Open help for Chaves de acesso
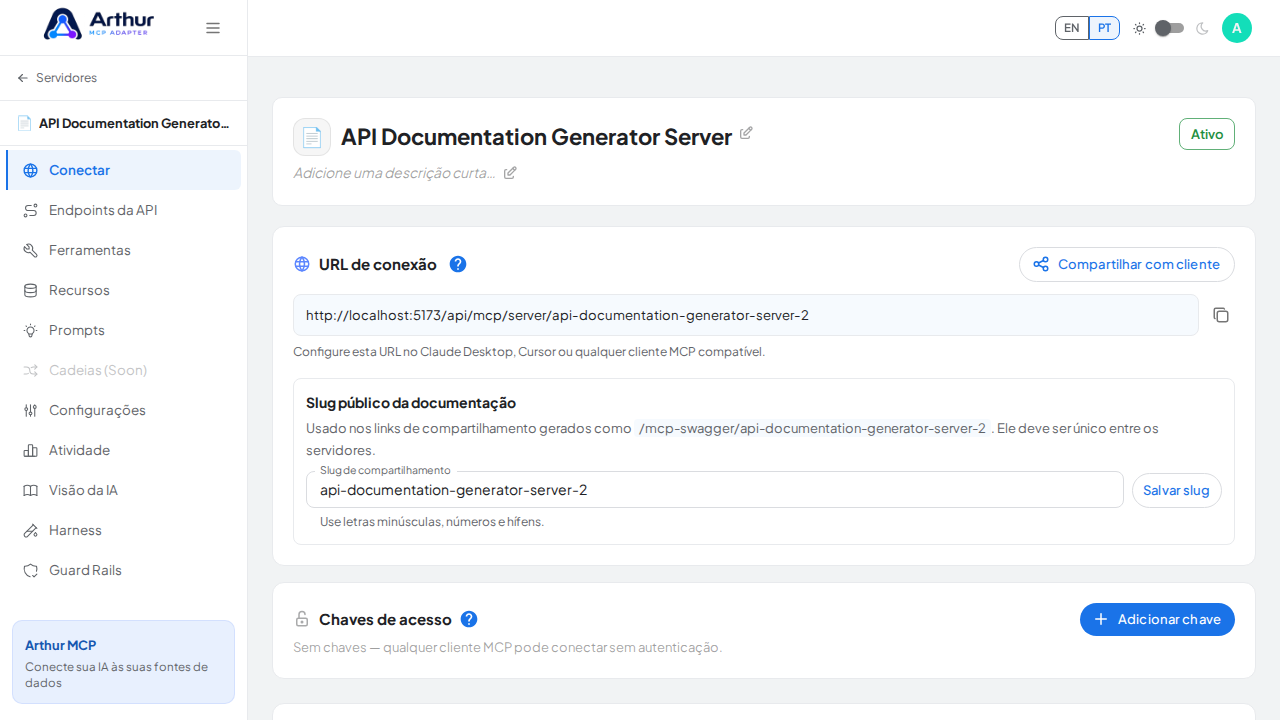This screenshot has width=1280, height=720. click(469, 619)
